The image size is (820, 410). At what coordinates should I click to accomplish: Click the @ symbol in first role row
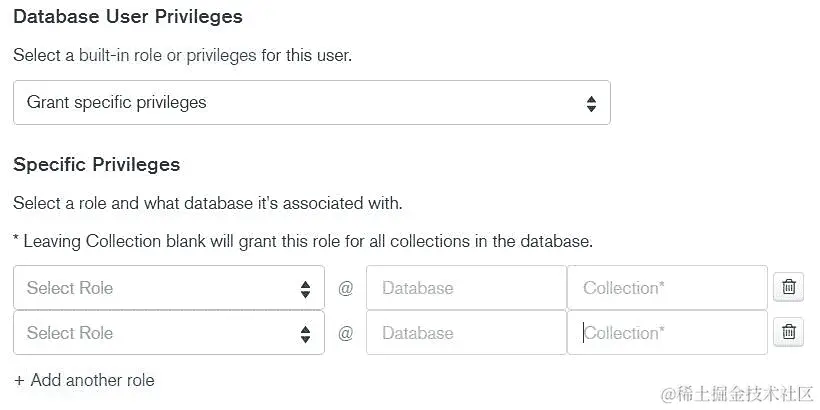(346, 288)
